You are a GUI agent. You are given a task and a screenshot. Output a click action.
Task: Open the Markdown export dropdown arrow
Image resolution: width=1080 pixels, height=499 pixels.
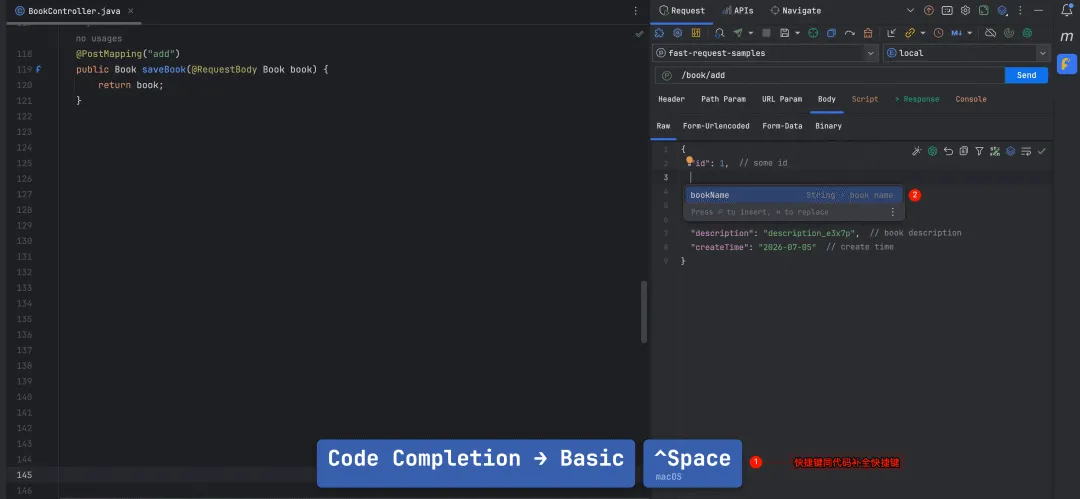(970, 33)
